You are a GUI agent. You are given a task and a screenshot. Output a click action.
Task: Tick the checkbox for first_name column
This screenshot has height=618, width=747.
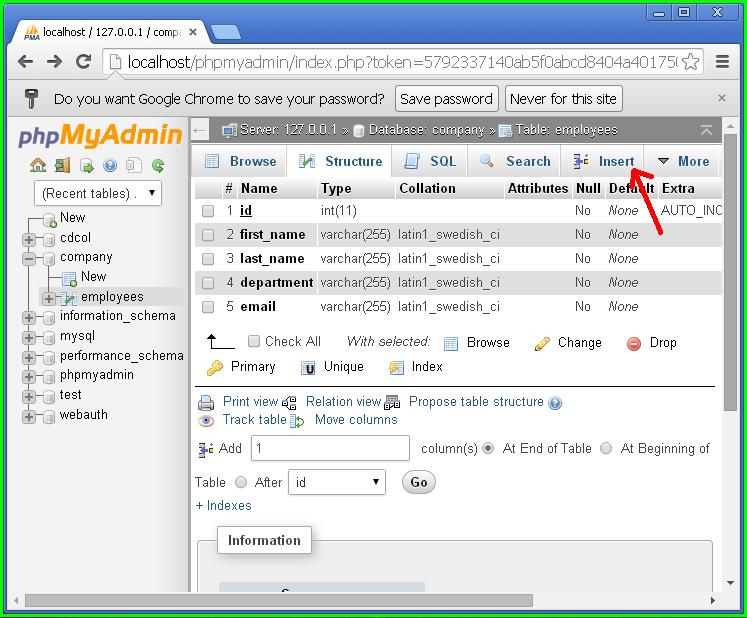(x=208, y=234)
